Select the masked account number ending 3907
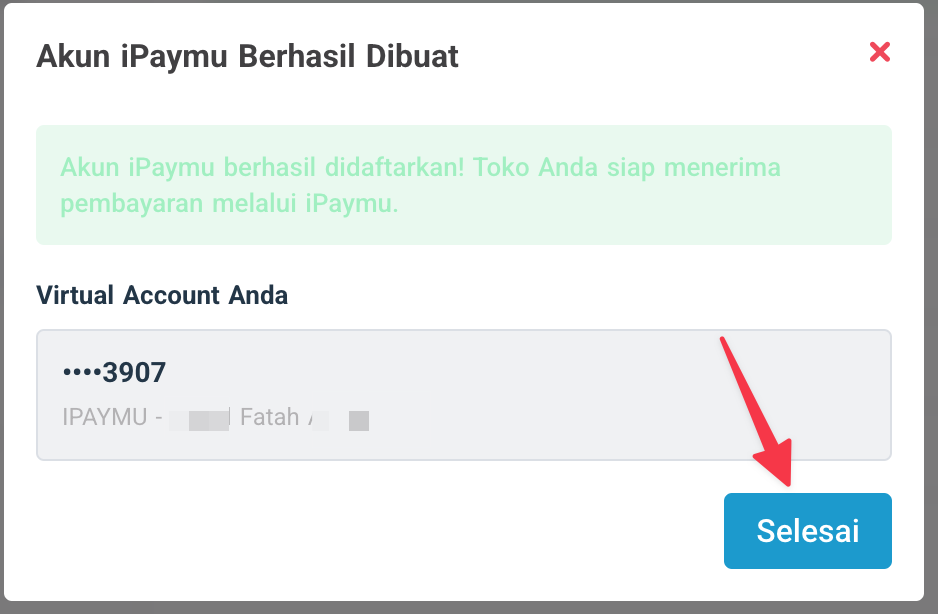 pyautogui.click(x=114, y=373)
